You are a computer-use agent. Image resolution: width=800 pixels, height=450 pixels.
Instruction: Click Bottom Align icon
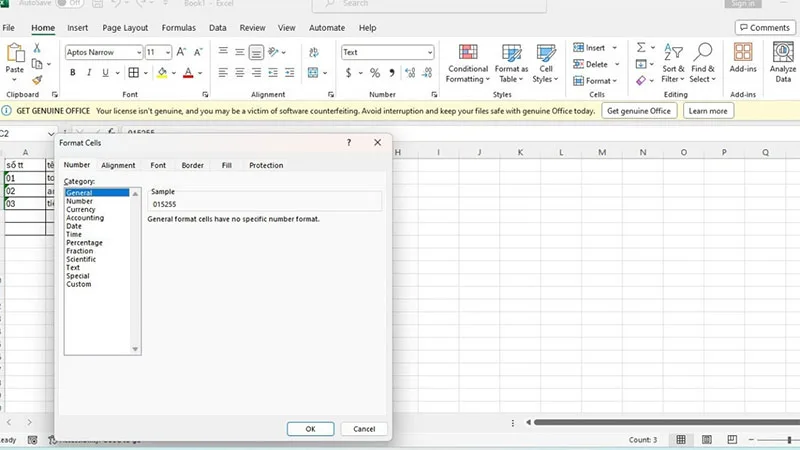pos(256,52)
